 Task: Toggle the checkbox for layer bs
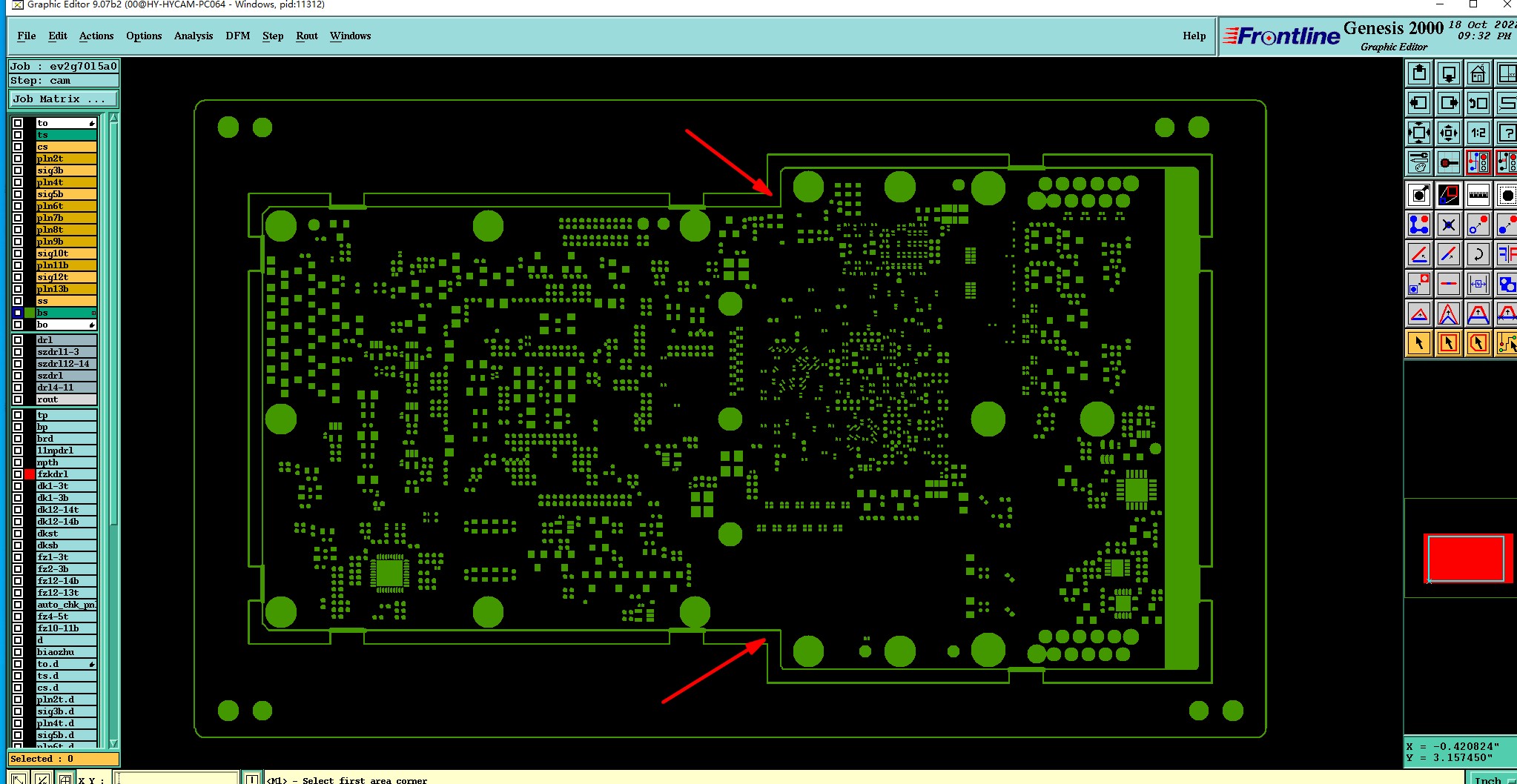click(x=18, y=313)
